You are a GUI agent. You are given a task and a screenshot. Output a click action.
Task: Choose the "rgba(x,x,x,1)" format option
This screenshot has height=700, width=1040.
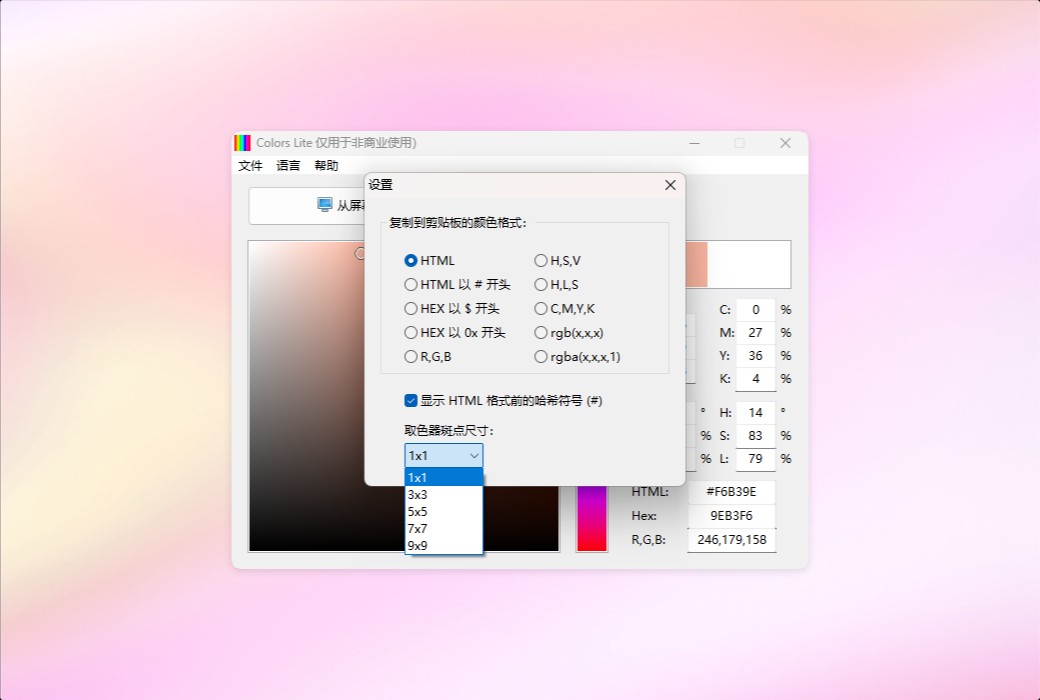click(x=541, y=356)
